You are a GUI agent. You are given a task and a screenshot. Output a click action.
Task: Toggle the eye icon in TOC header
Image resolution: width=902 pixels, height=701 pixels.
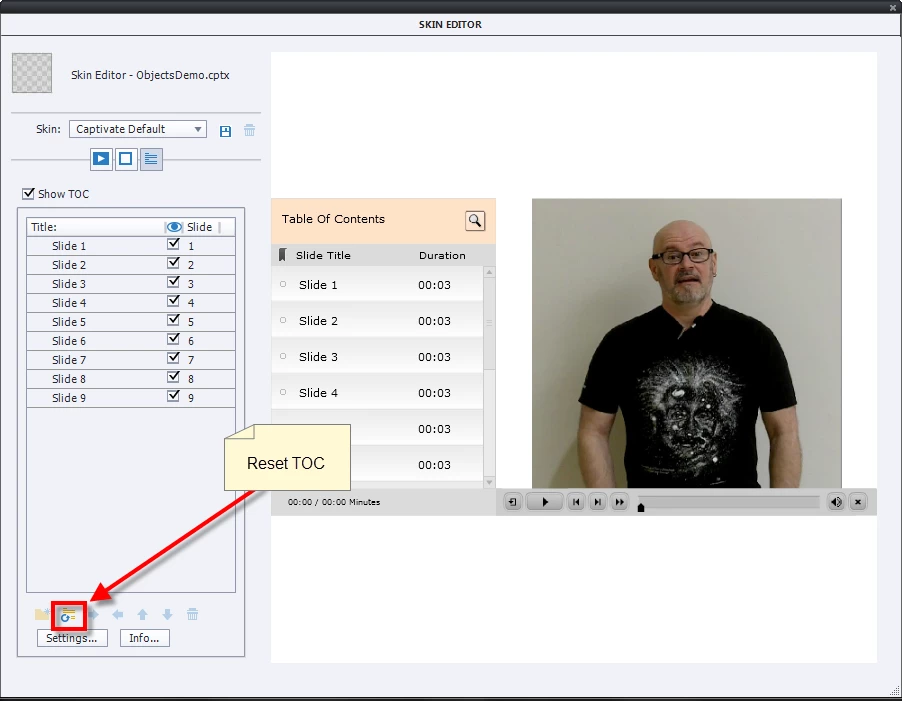pos(174,227)
